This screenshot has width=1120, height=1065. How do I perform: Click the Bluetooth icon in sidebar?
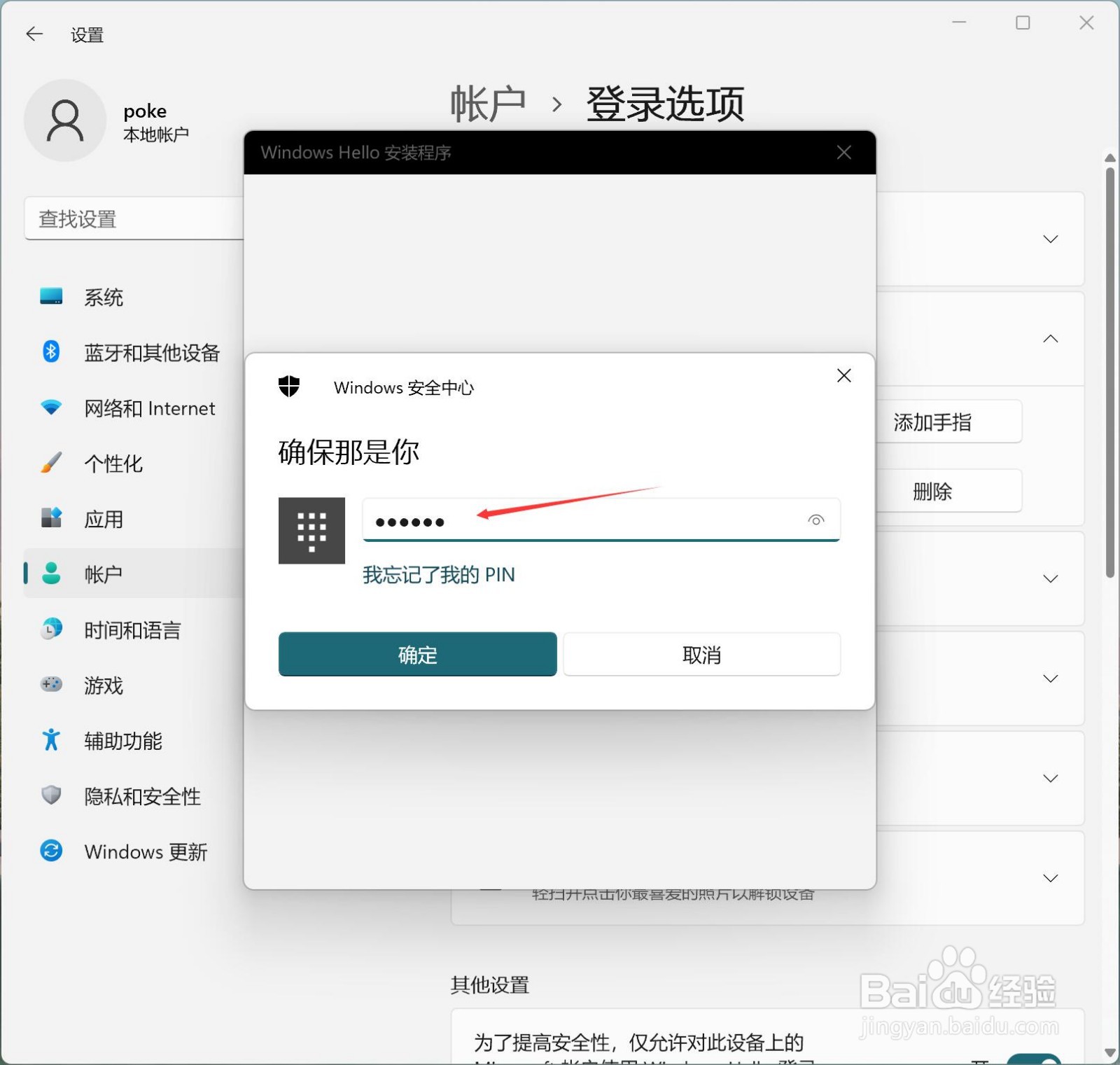tap(51, 351)
